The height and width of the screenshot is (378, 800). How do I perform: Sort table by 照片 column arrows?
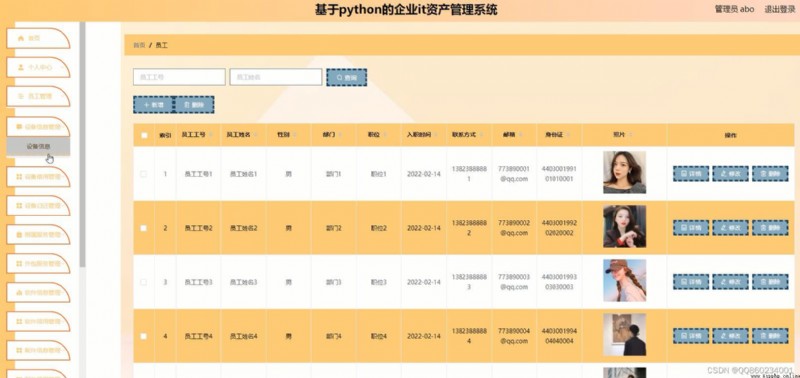[x=631, y=135]
